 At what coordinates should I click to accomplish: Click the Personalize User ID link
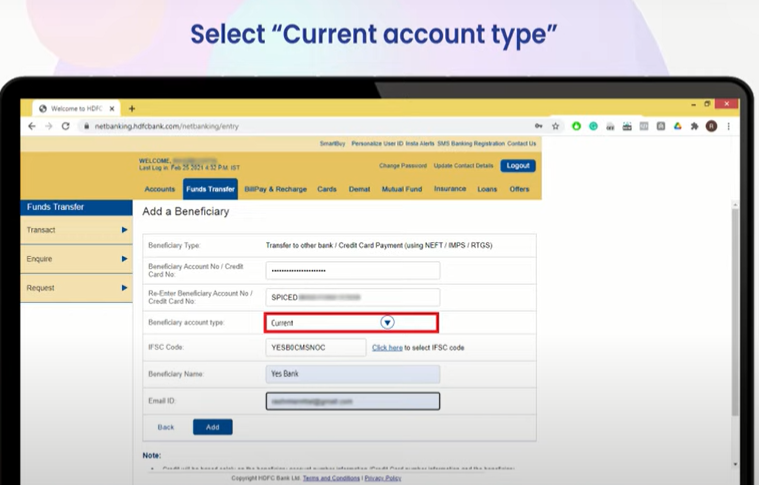[377, 144]
